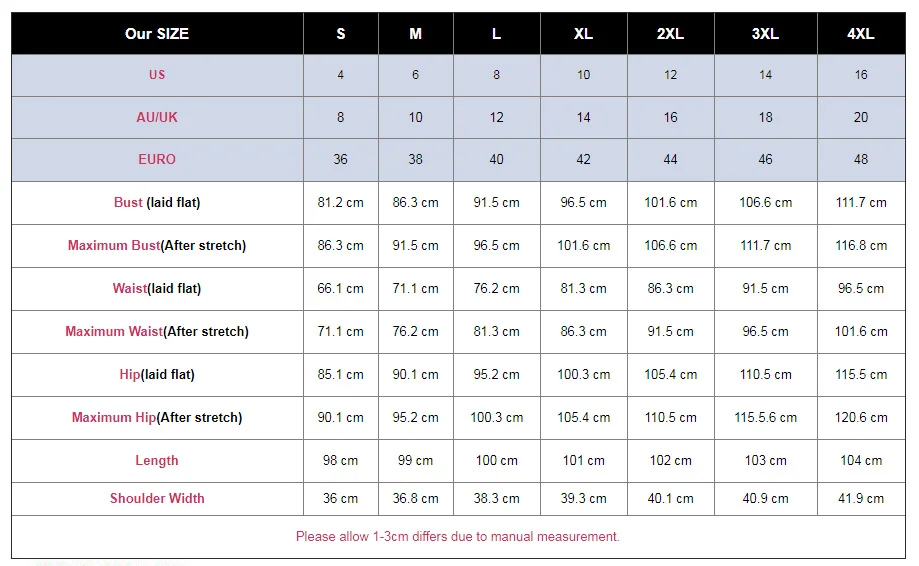Select 'Maximum Waist(After stretch)' label
The image size is (919, 566).
(157, 332)
